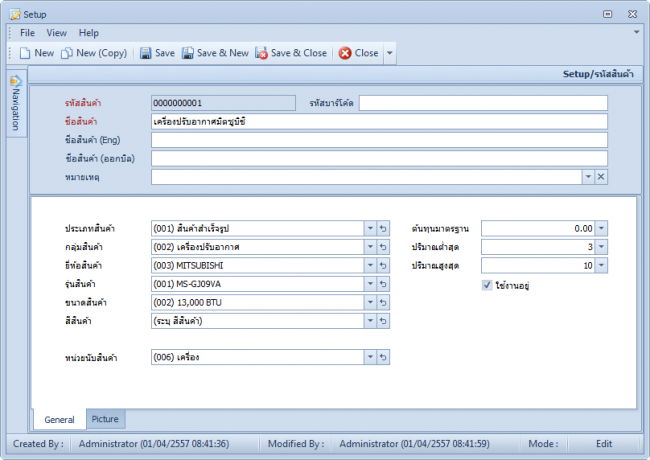Viewport: 650px width, 460px height.
Task: Click the ชื่อสินค้า (ออกบิล) input field
Action: click(379, 158)
